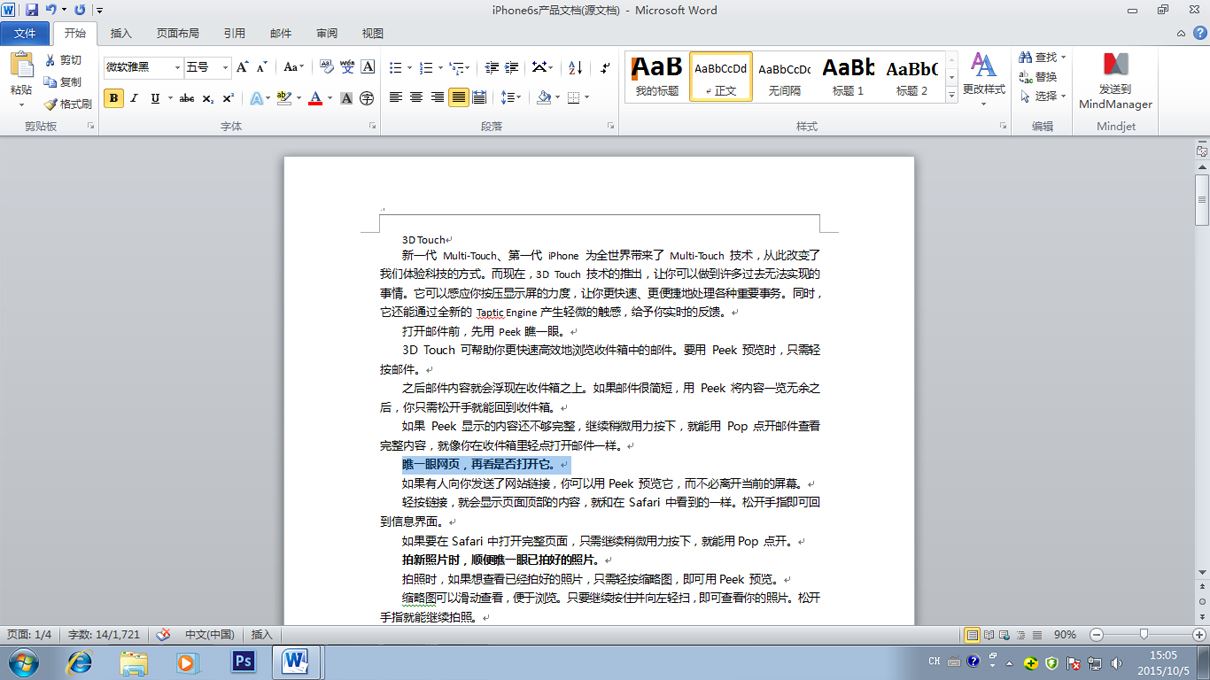Viewport: 1210px width, 680px height.
Task: Click the Distributed alignment icon
Action: 479,98
